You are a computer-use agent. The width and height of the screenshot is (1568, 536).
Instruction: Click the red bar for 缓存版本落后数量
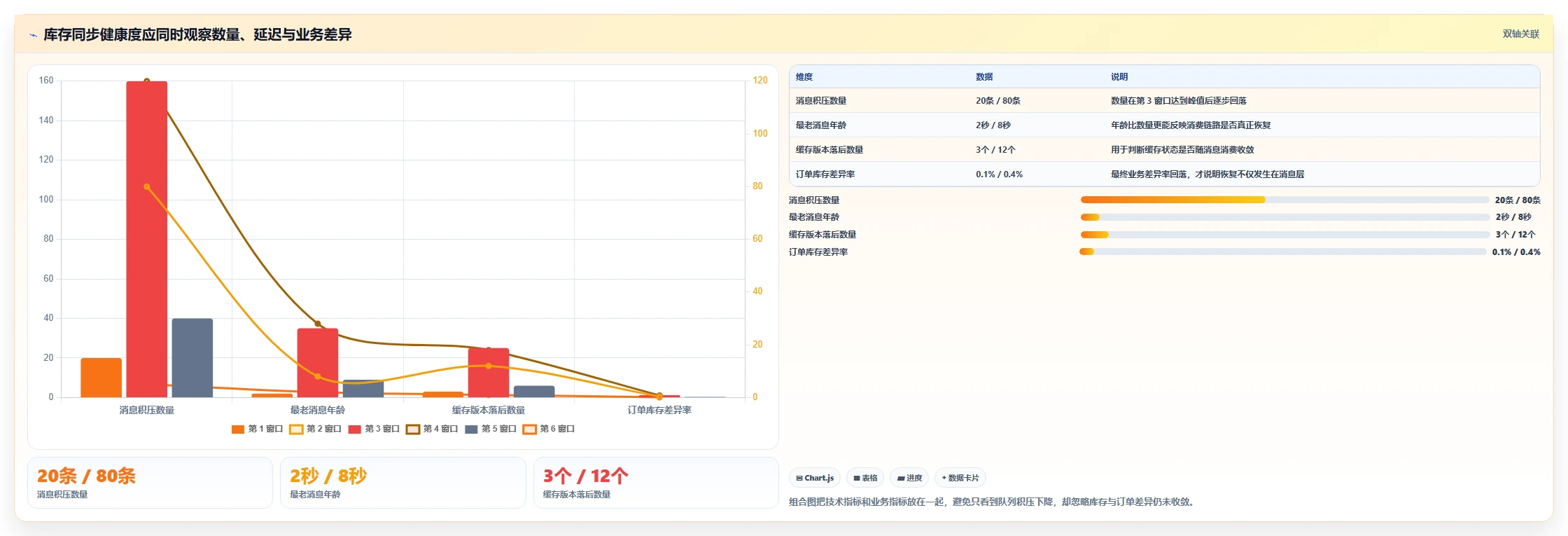pos(489,373)
